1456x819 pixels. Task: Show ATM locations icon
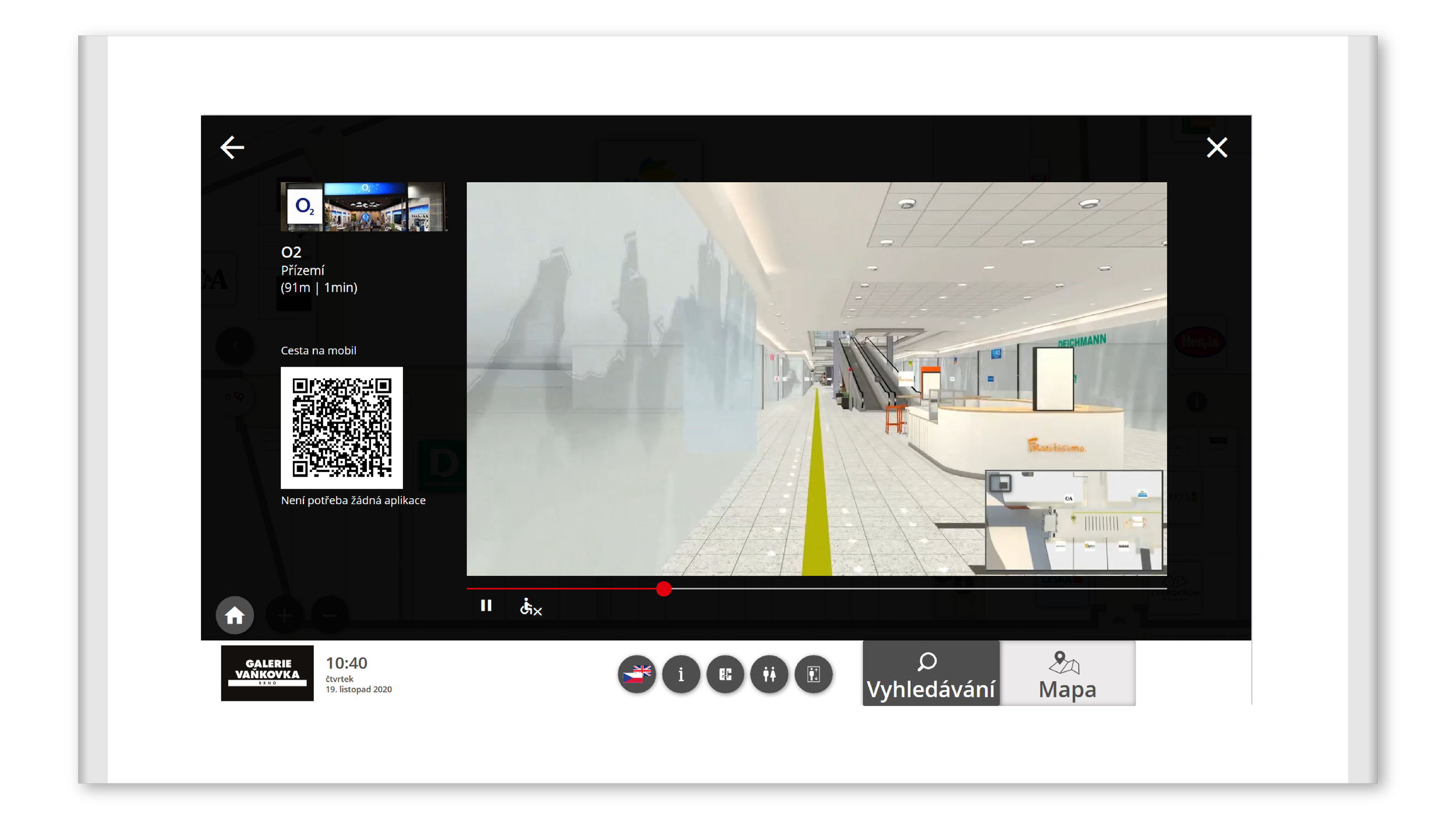click(x=725, y=674)
